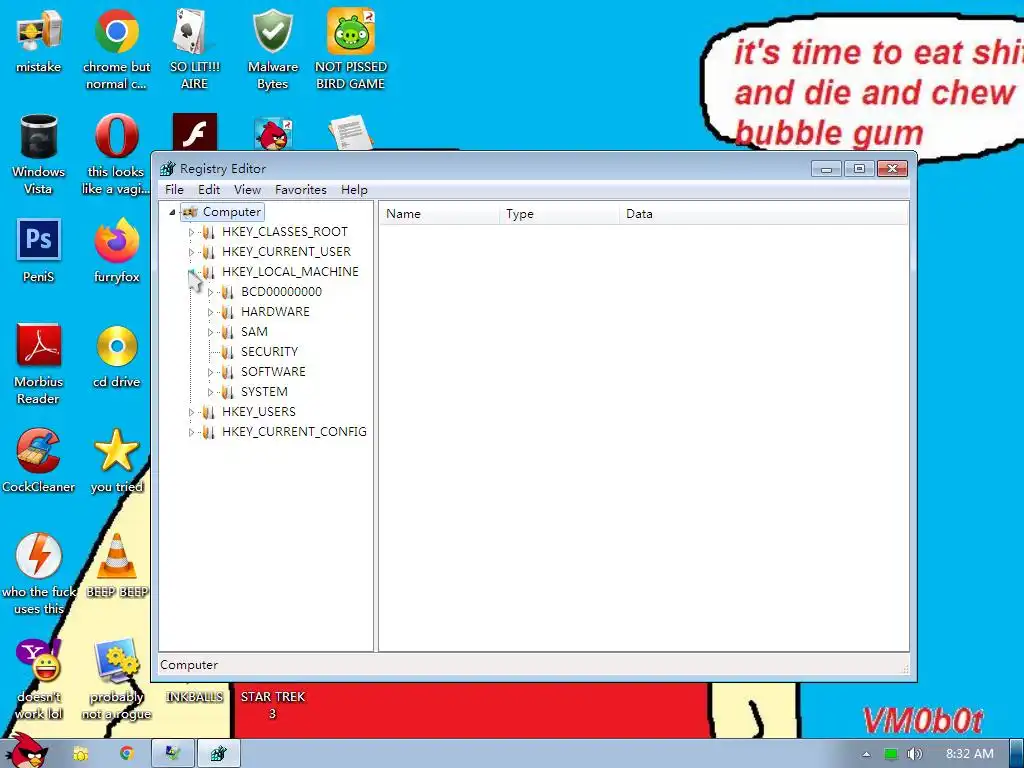Click the taskbar button left of Registry Editor
This screenshot has height=768, width=1024.
(173, 754)
